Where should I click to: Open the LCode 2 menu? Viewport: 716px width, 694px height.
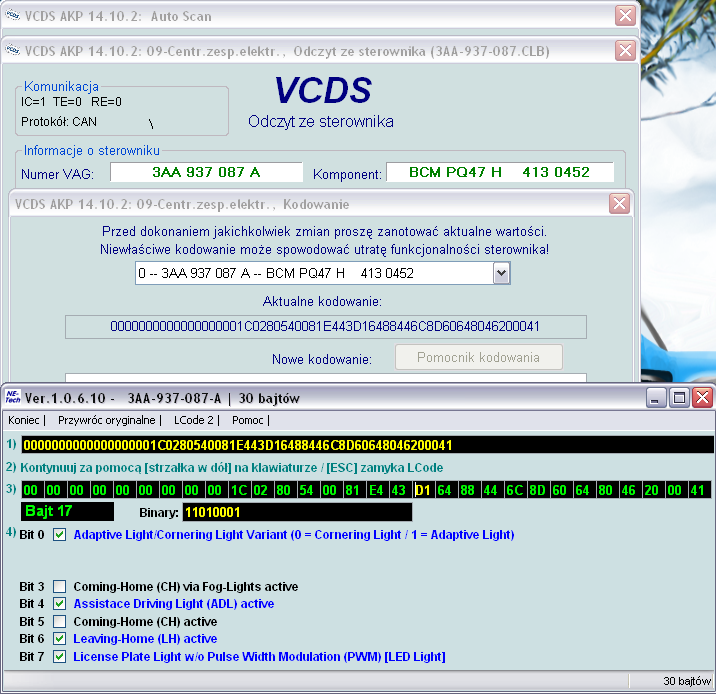[194, 420]
